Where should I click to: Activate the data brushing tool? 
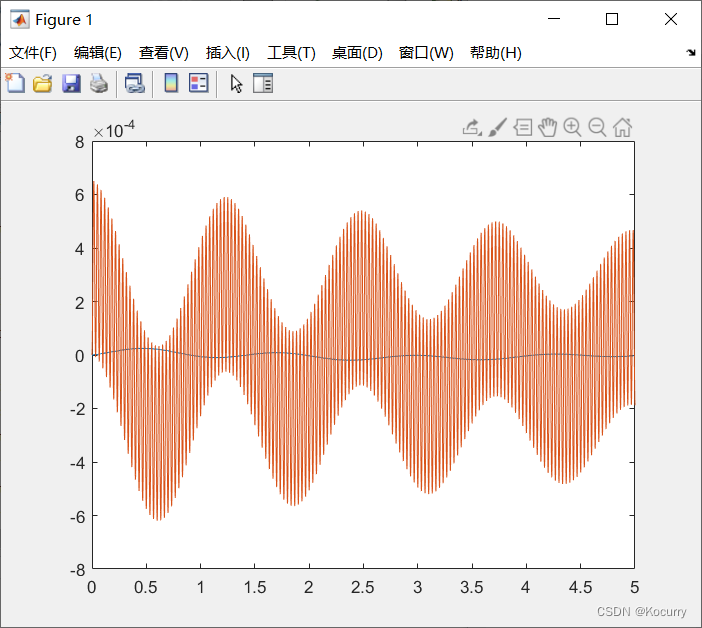pos(497,128)
